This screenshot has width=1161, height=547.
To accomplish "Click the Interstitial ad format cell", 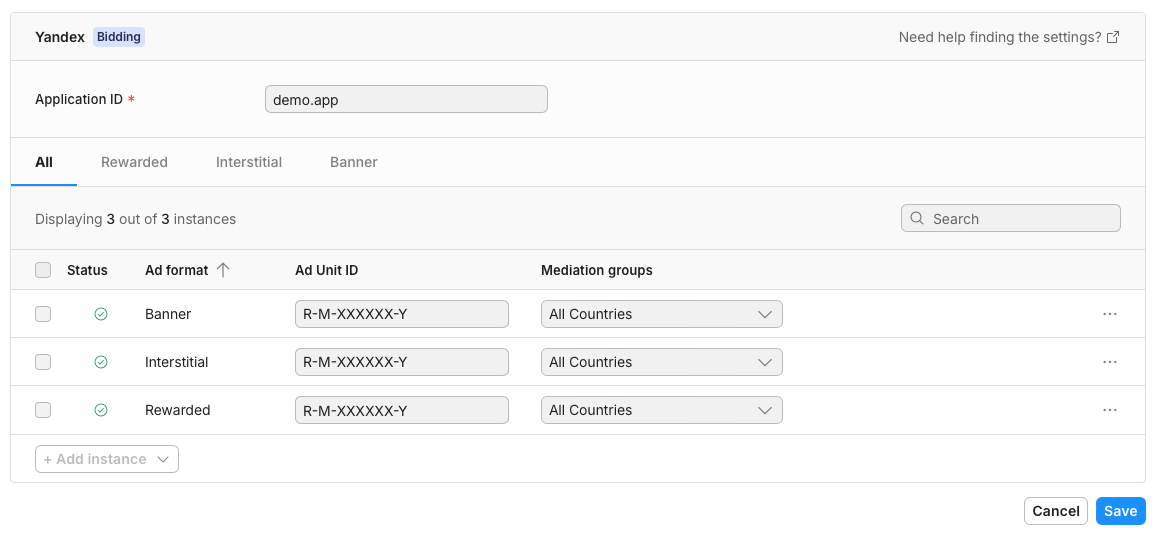I will coord(176,362).
